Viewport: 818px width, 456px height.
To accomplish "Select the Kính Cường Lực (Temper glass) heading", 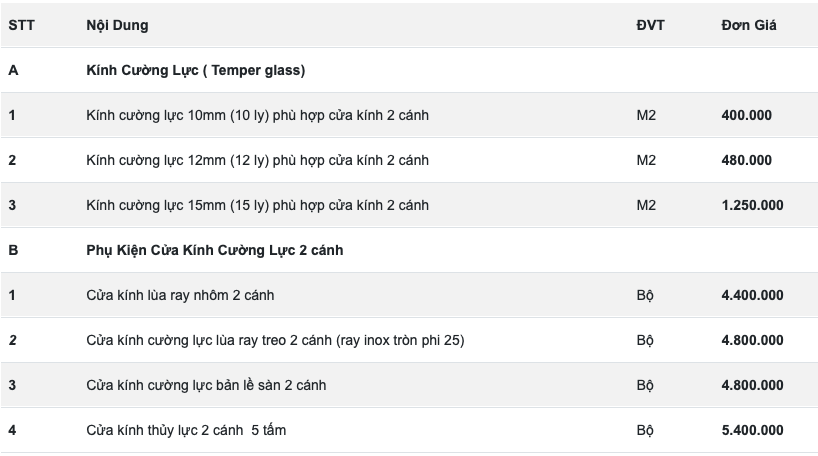I will click(196, 70).
